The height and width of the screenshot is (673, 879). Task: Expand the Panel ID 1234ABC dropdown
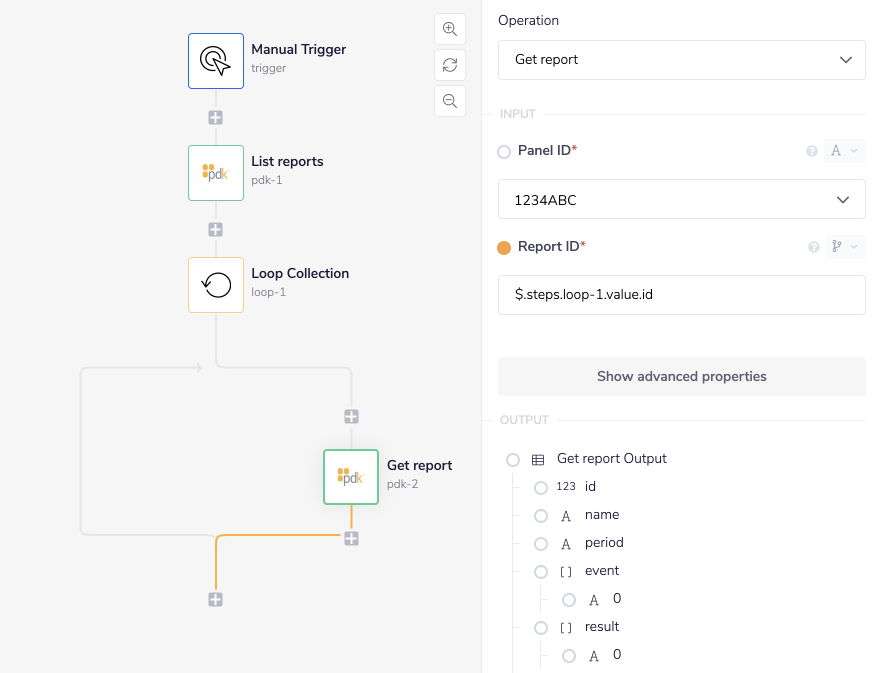(x=681, y=200)
